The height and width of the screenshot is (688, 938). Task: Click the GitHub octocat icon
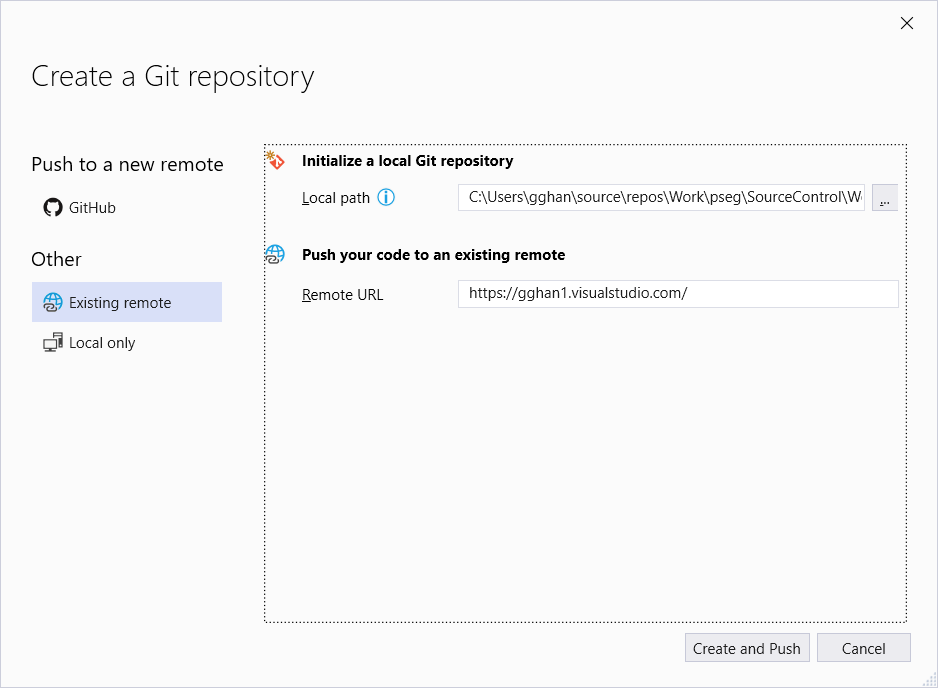(52, 208)
